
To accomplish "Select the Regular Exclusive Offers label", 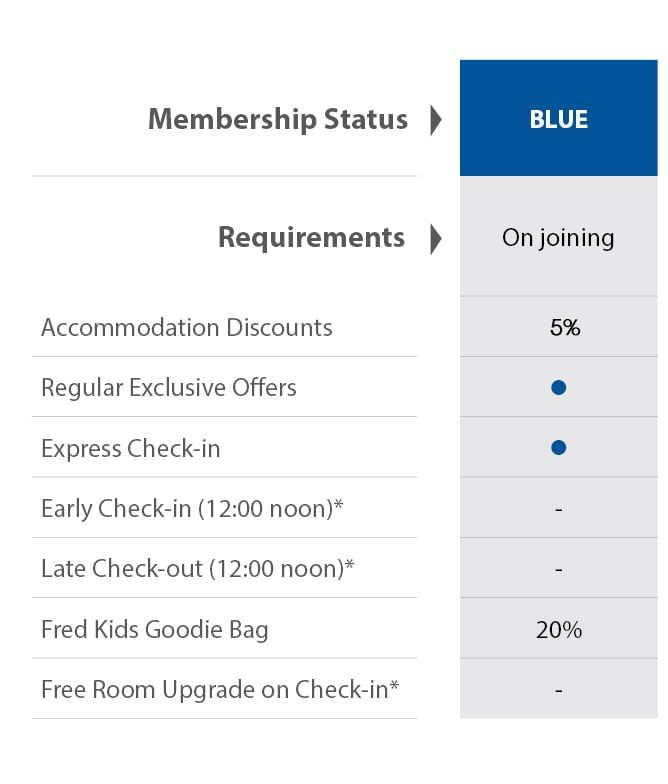I will (x=168, y=388).
